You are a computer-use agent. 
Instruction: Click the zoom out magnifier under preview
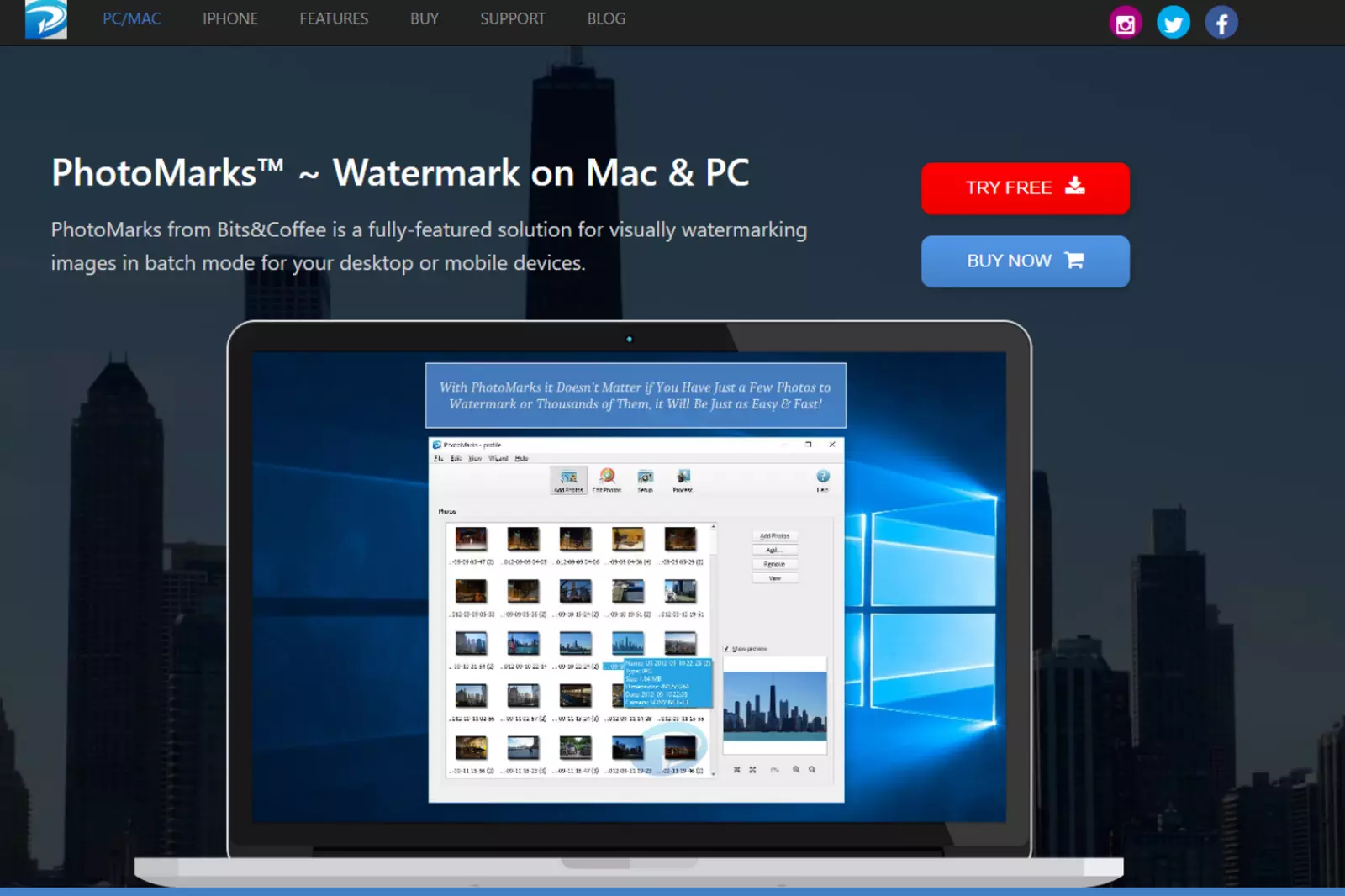click(812, 769)
